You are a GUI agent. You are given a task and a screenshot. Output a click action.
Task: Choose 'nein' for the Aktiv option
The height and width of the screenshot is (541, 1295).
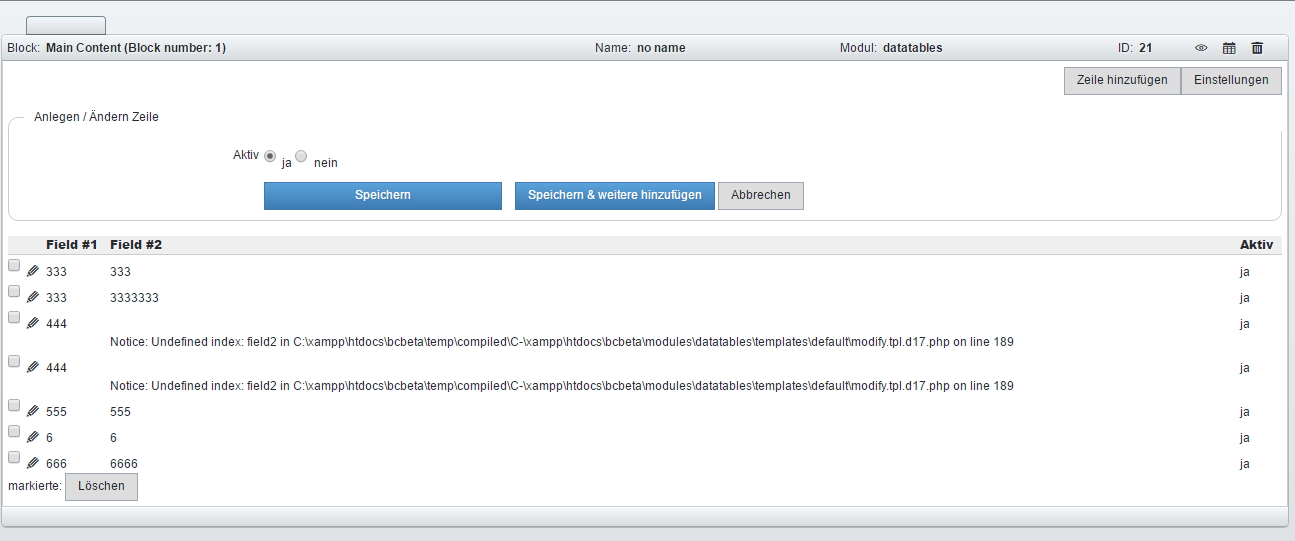(x=301, y=156)
